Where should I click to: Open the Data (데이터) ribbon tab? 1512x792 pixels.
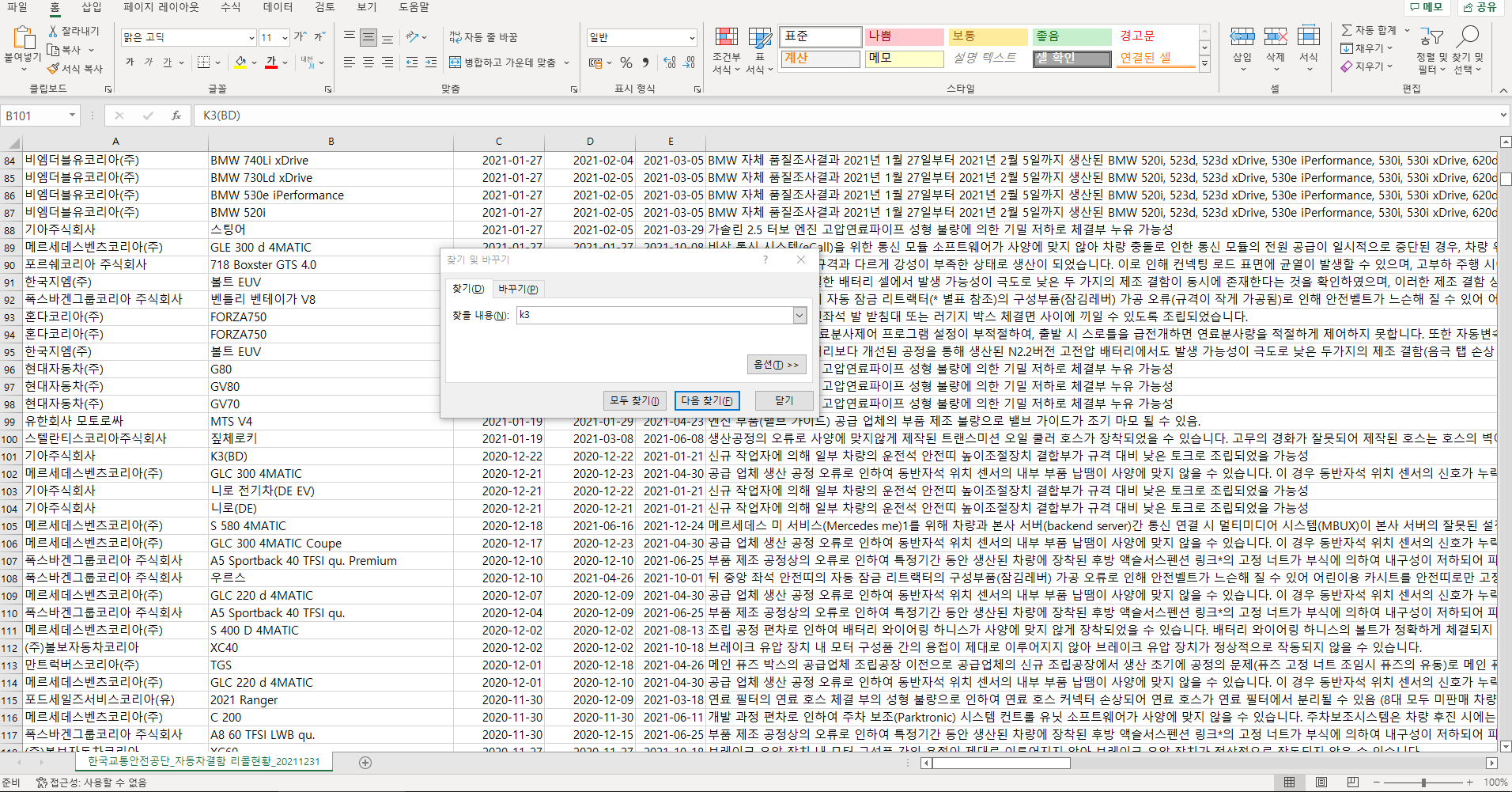point(278,7)
